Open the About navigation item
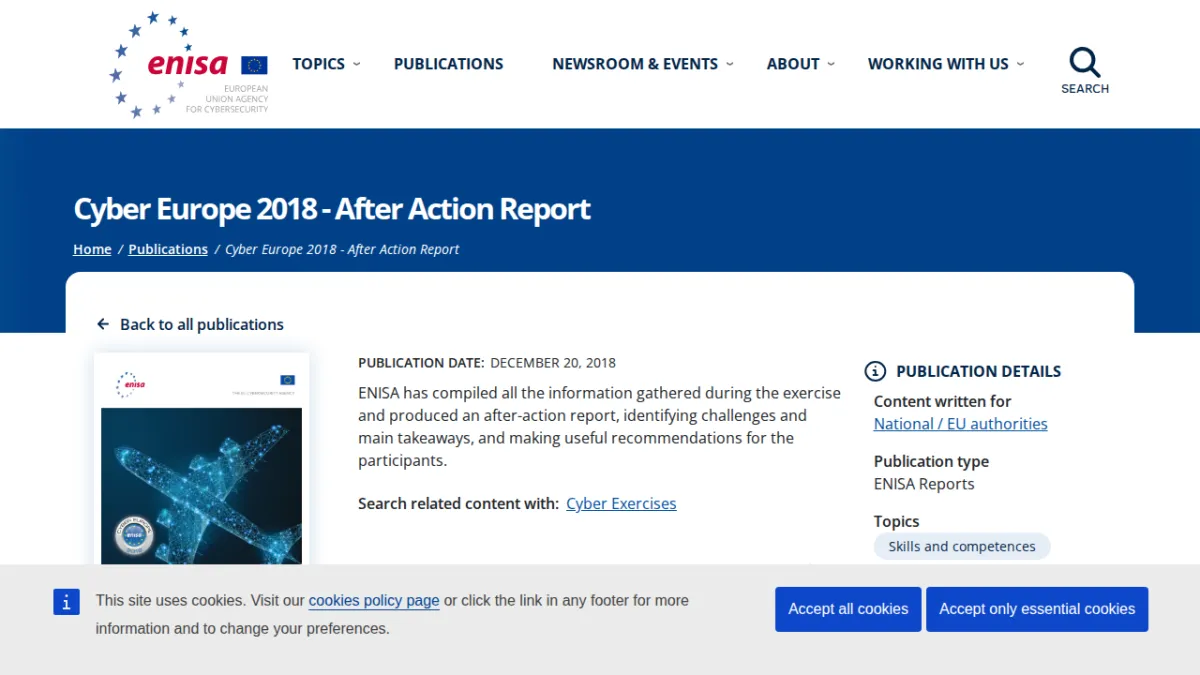 point(793,64)
